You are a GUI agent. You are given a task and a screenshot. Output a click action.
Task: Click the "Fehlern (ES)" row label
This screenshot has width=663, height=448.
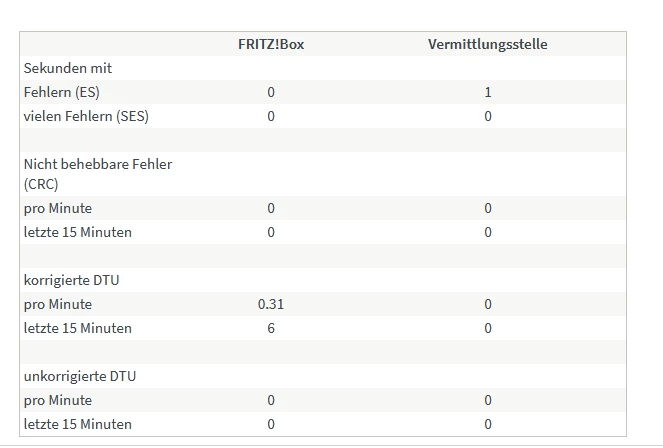[x=62, y=92]
